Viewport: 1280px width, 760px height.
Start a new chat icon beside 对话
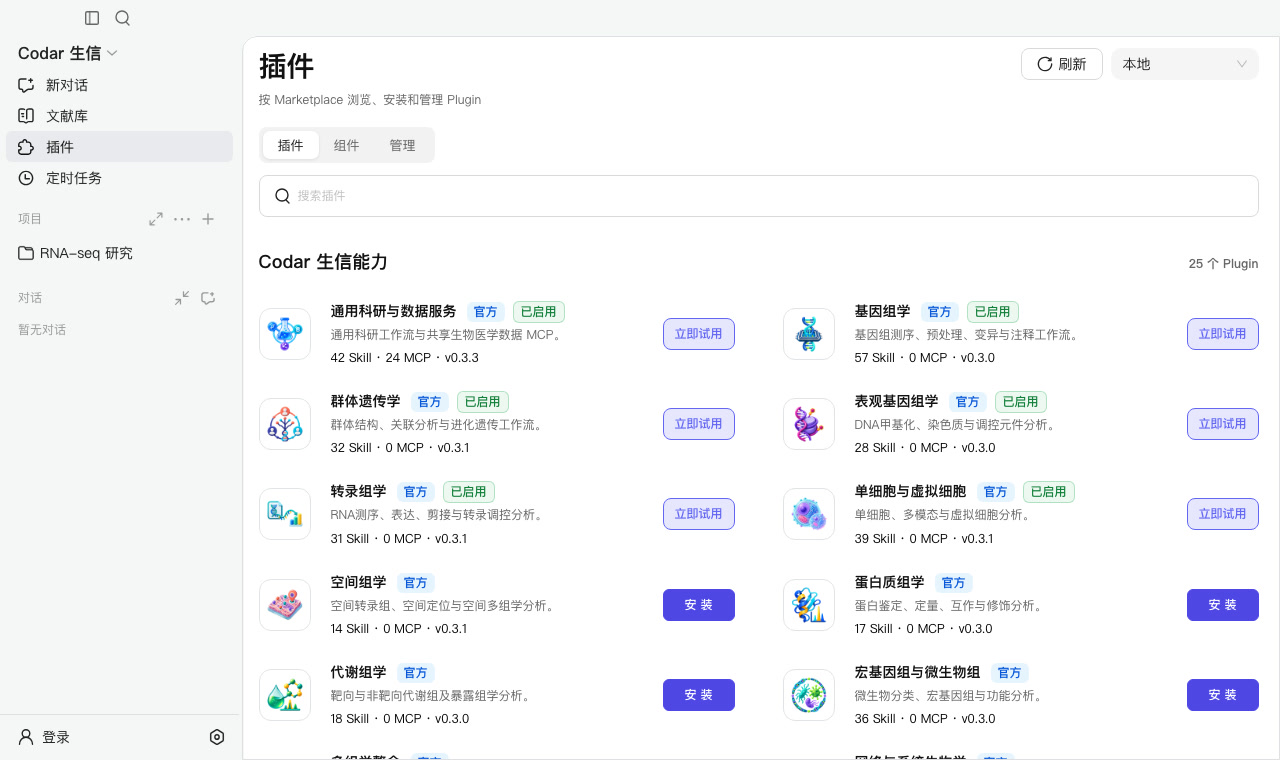pyautogui.click(x=208, y=298)
